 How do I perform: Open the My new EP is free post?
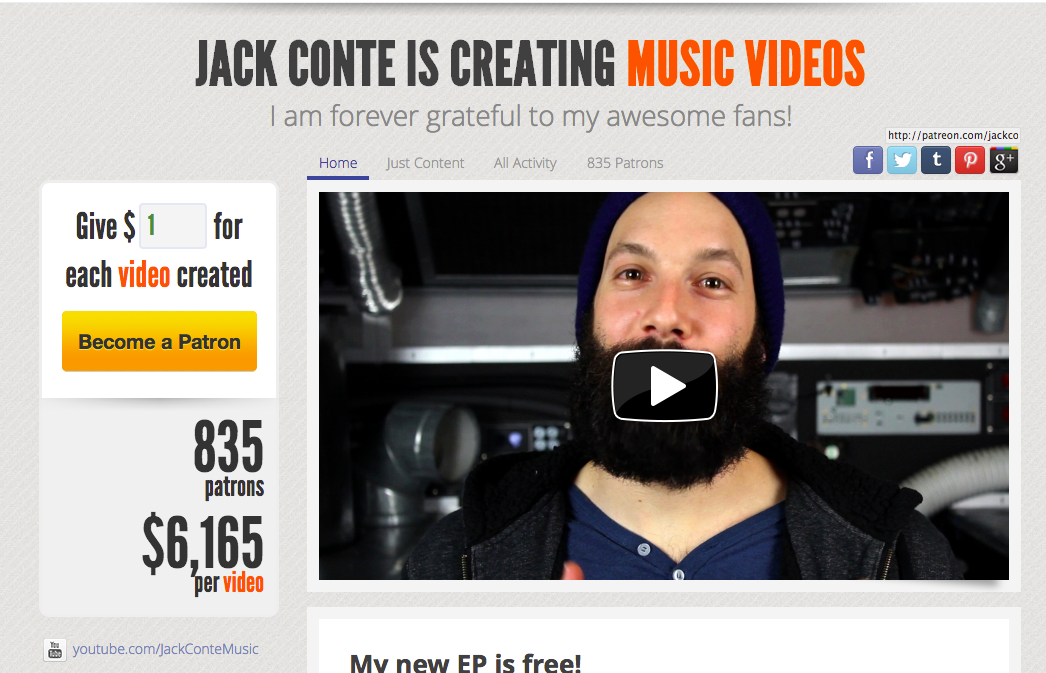tap(466, 662)
